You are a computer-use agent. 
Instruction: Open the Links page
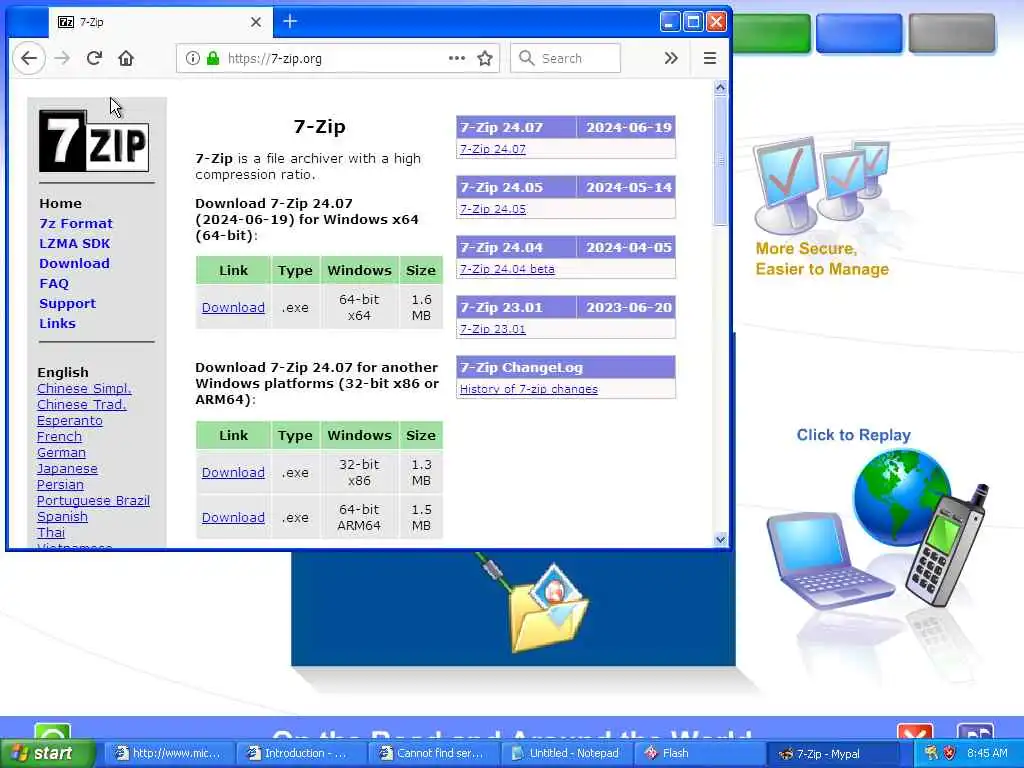coord(57,323)
